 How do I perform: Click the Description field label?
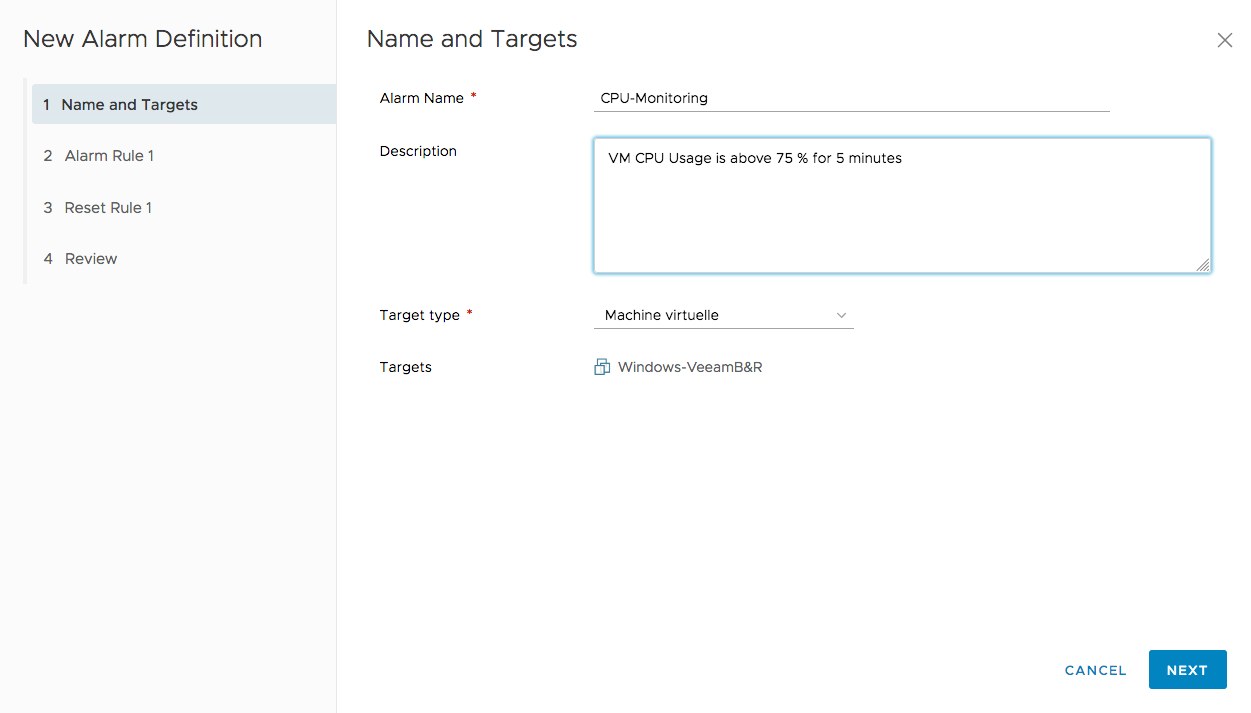418,151
